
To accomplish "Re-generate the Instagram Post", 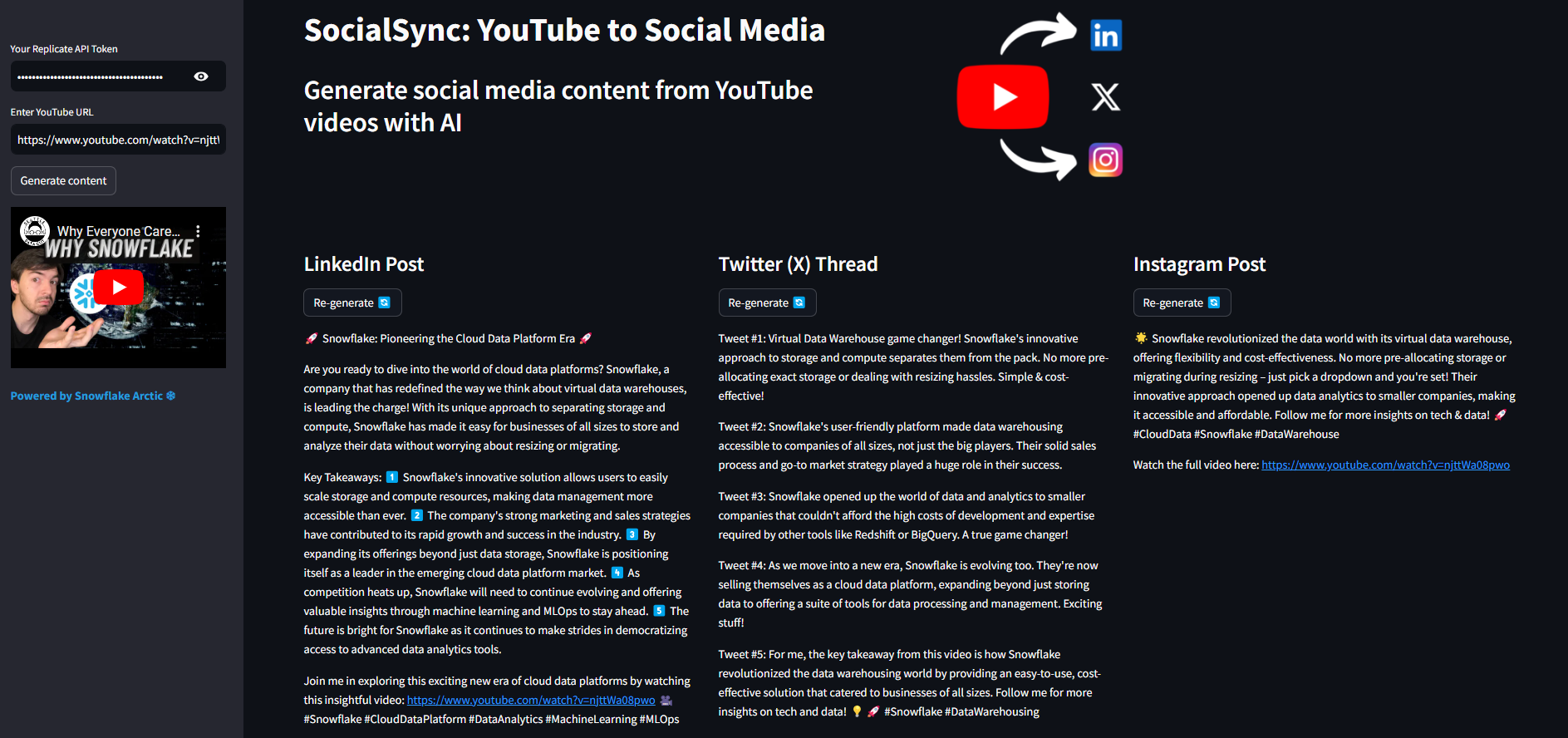I will [1182, 303].
